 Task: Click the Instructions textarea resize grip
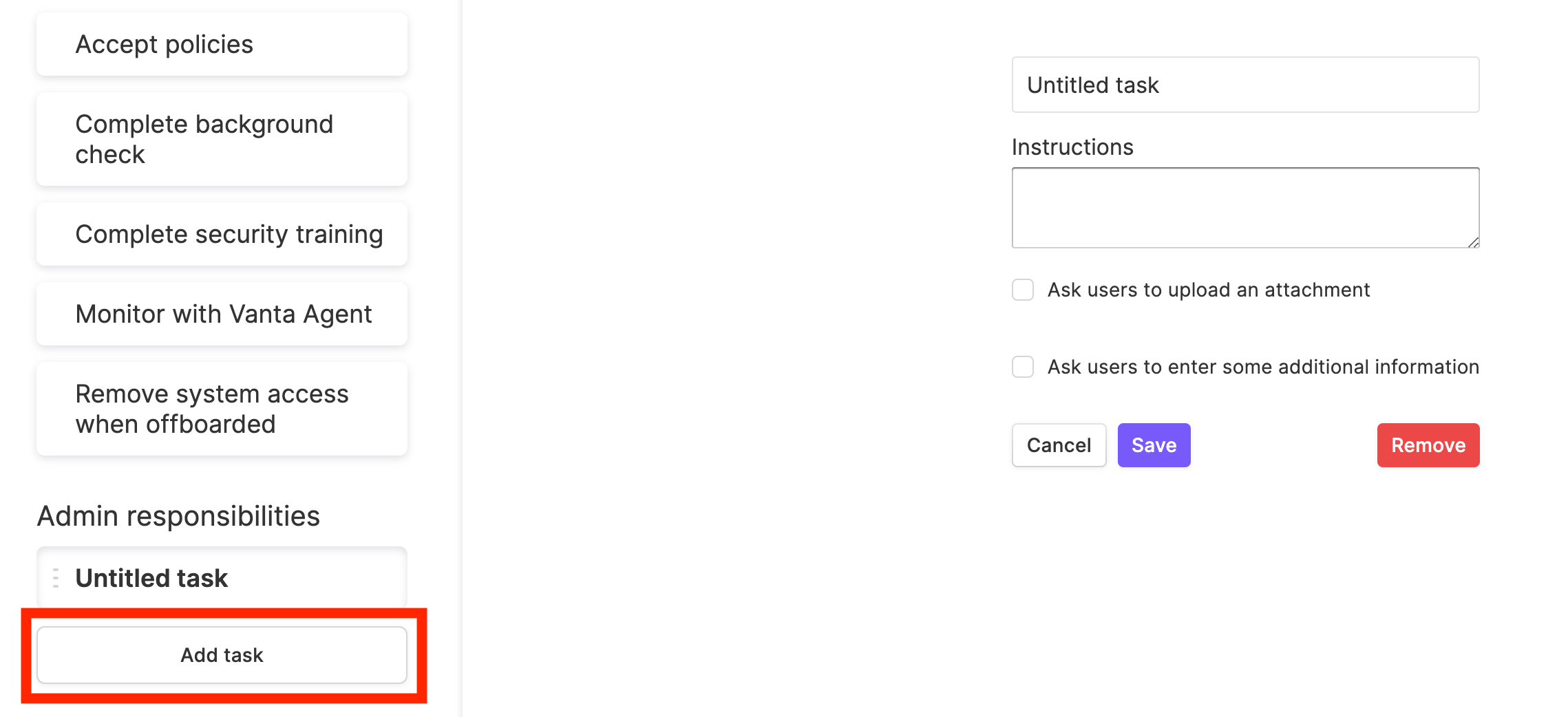1472,242
